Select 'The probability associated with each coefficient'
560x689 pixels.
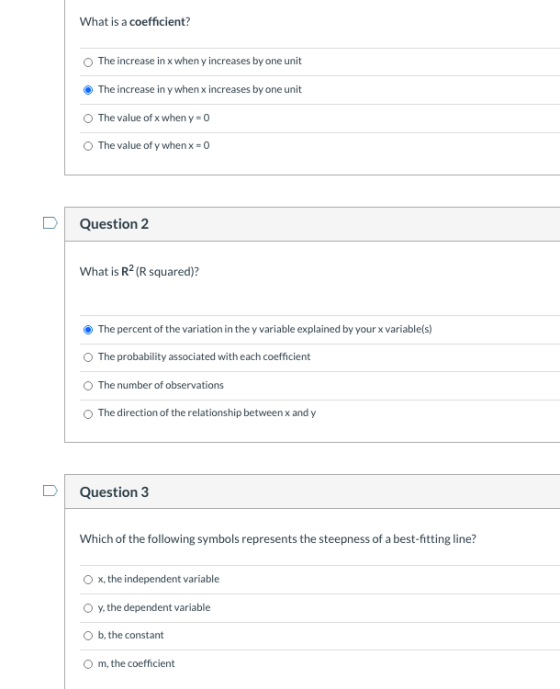pos(88,357)
